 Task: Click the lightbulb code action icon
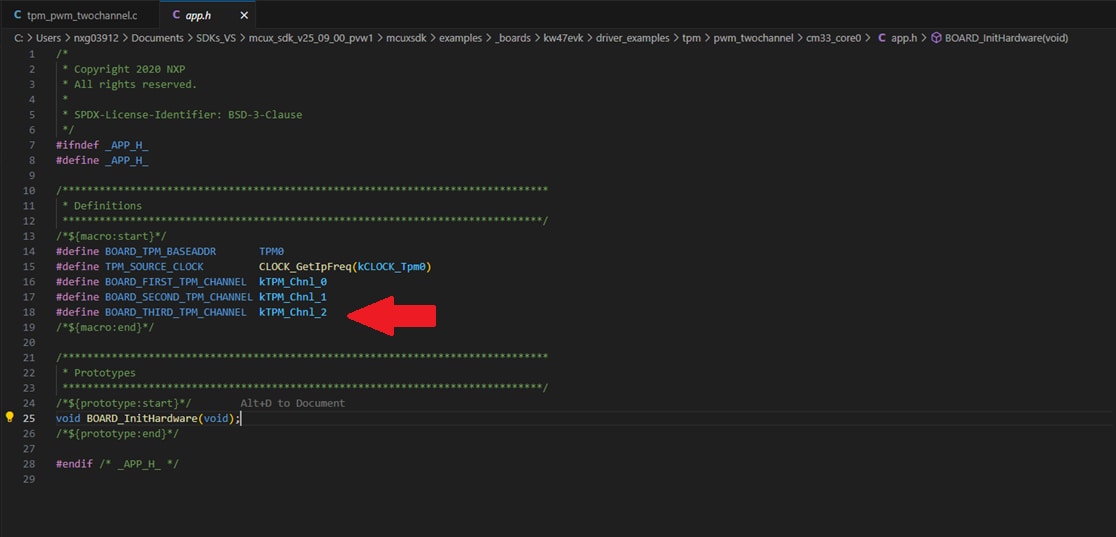point(10,418)
